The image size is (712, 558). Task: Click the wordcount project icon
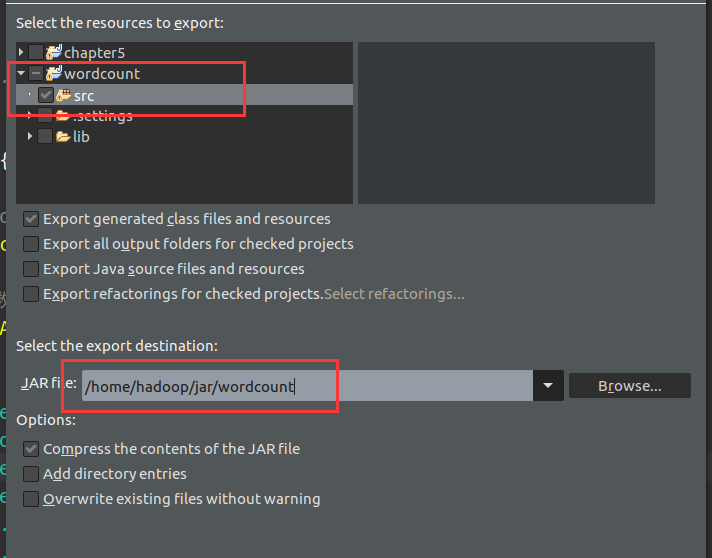pyautogui.click(x=54, y=73)
